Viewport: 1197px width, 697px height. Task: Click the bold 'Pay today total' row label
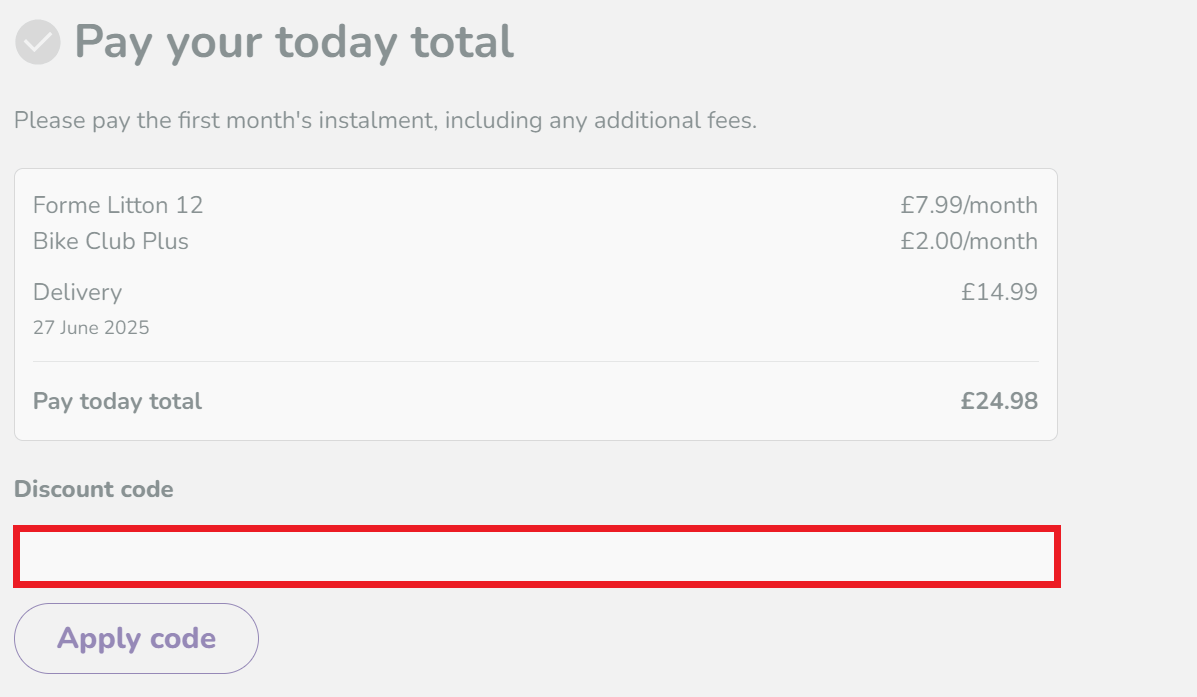pyautogui.click(x=118, y=401)
